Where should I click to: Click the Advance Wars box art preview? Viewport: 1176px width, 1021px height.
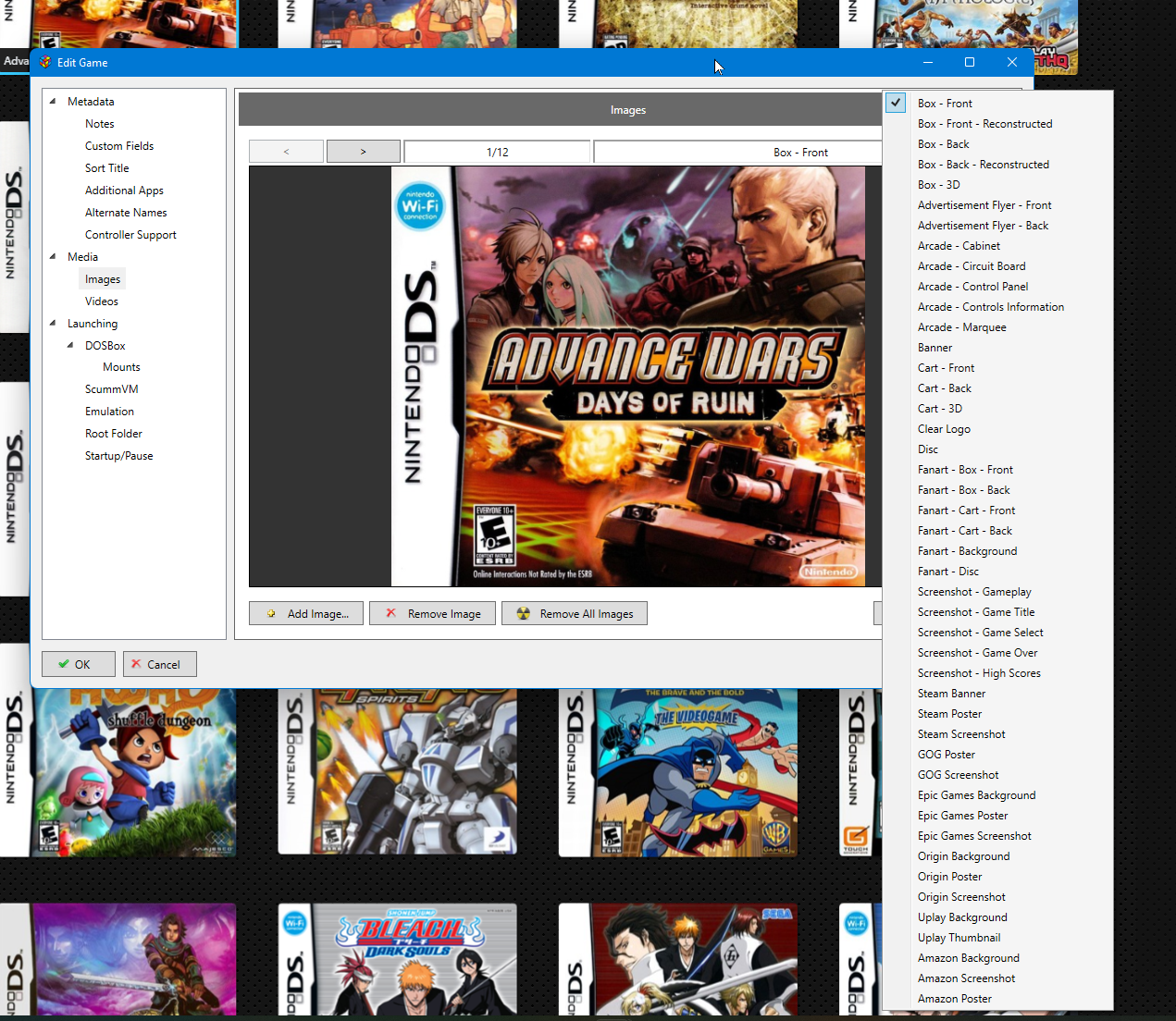coord(628,376)
